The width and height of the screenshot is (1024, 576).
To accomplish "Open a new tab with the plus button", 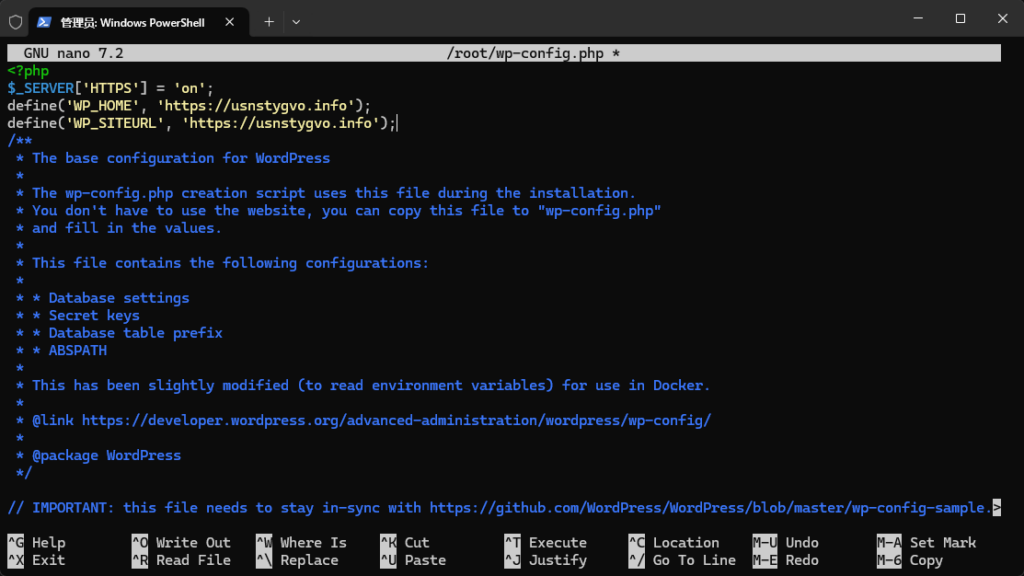I will tap(268, 20).
